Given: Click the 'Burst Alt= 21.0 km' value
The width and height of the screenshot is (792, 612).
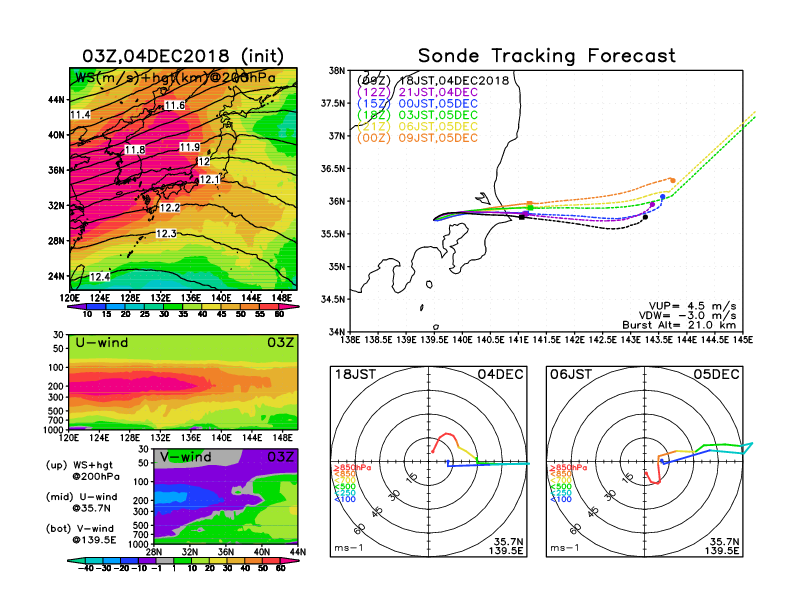Looking at the screenshot, I should 679,325.
